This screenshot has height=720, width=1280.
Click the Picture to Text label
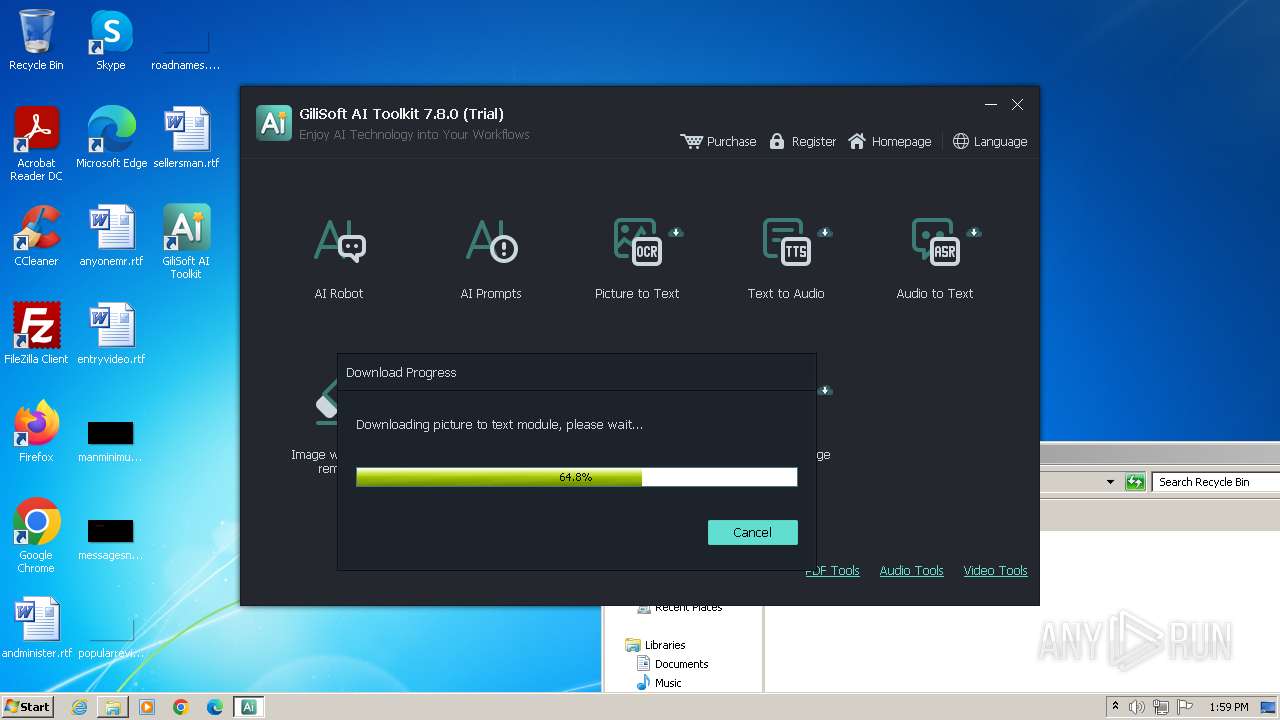coord(637,293)
